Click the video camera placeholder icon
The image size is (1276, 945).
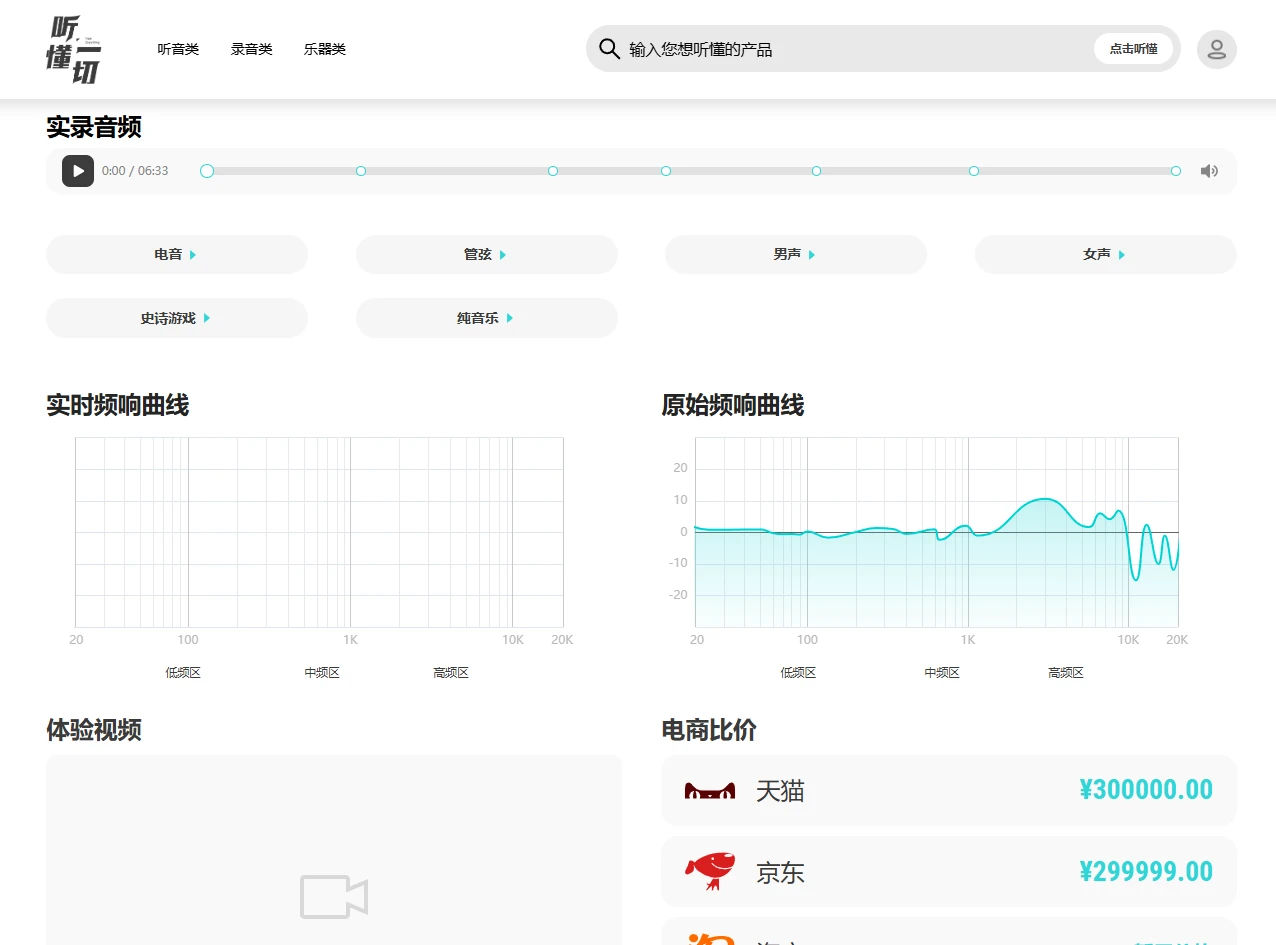(x=334, y=897)
